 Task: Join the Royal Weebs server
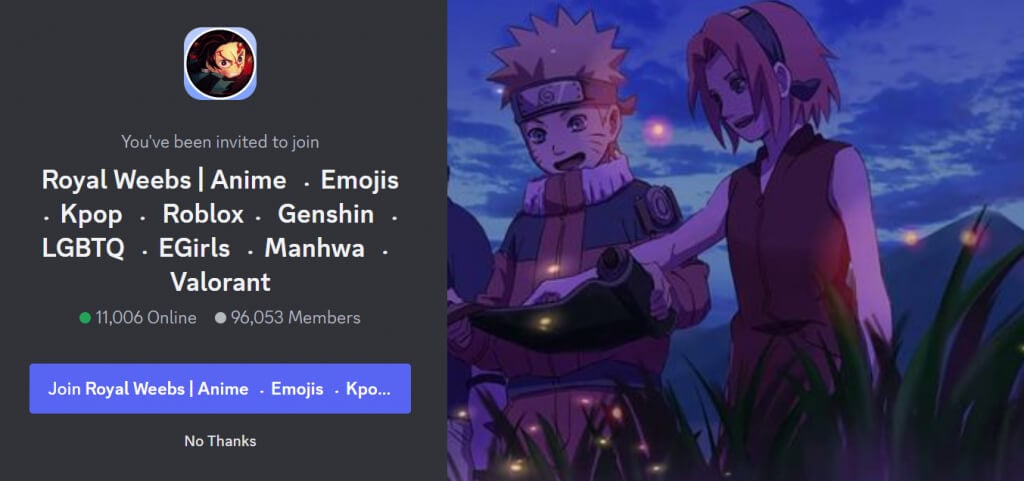point(220,388)
